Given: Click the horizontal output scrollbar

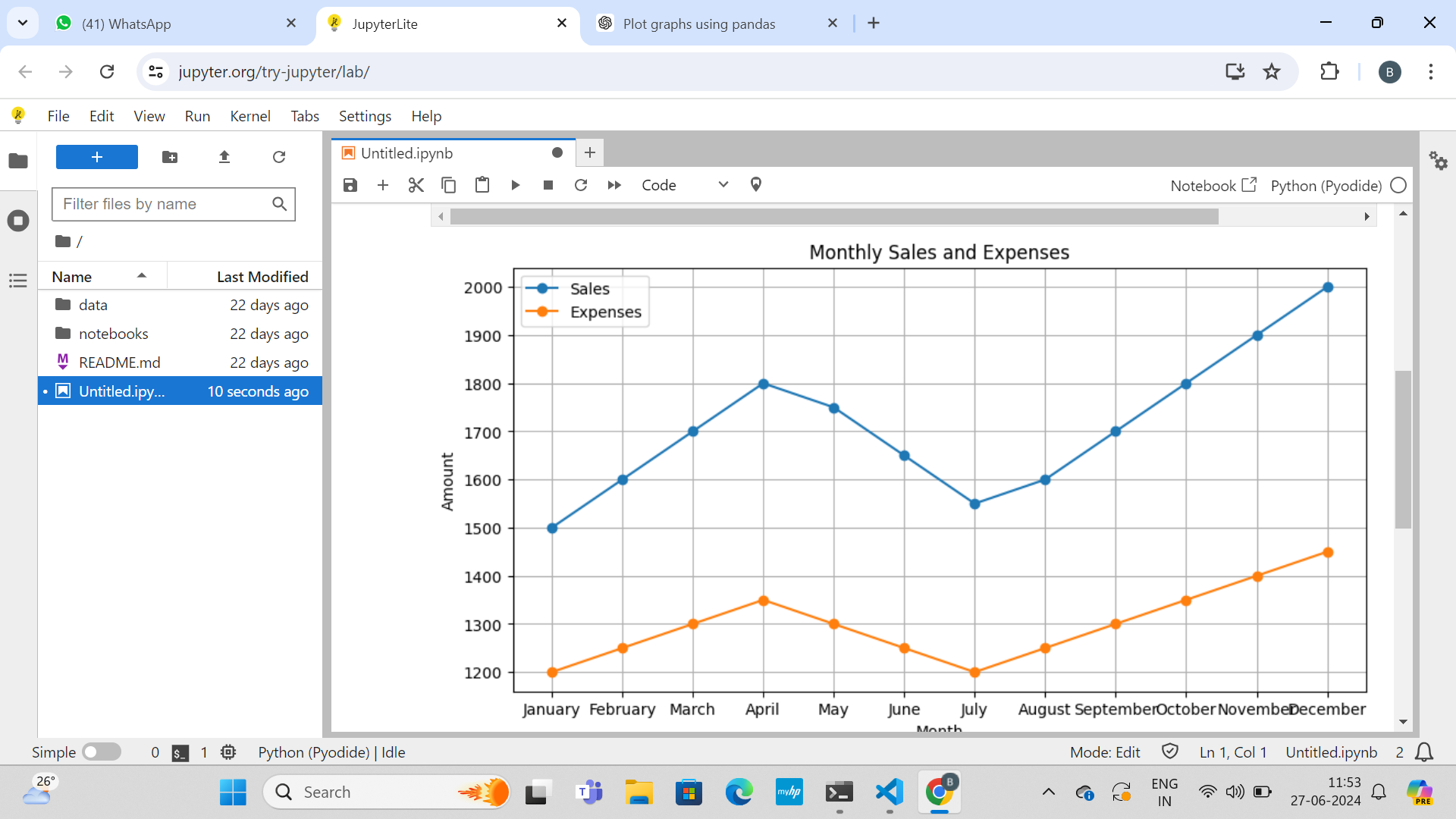Looking at the screenshot, I should 834,217.
